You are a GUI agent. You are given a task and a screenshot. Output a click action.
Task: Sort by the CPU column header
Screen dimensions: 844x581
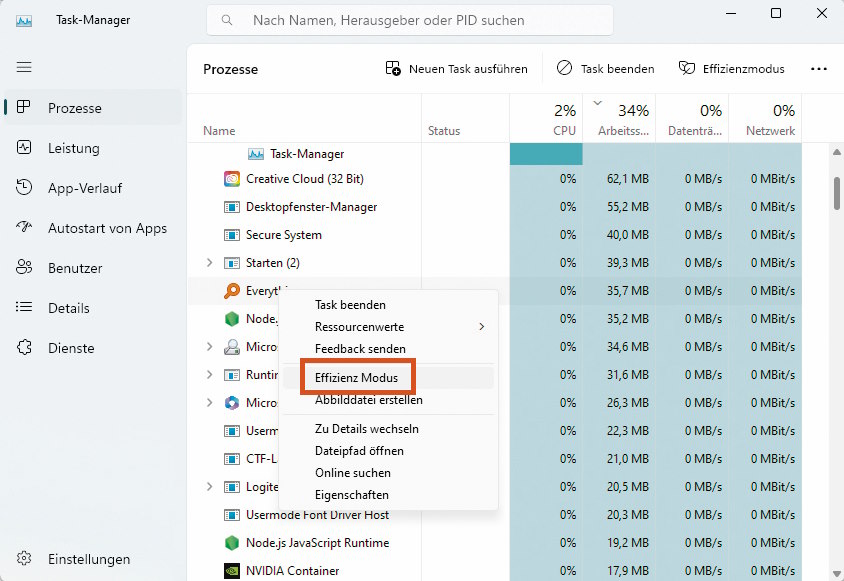click(x=546, y=118)
